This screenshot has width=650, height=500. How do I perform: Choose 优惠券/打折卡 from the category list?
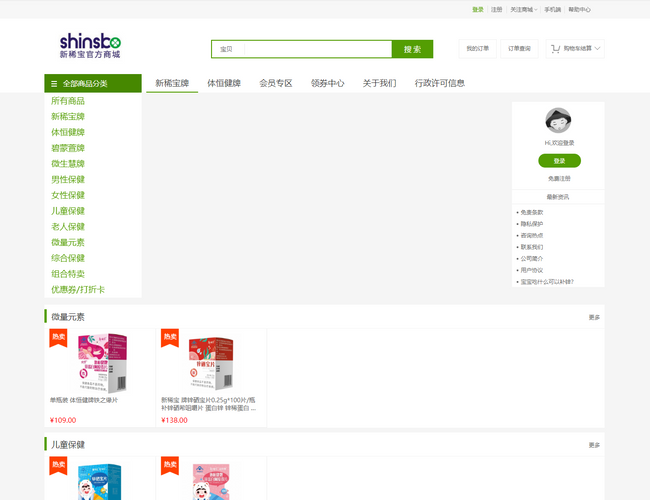coord(78,290)
